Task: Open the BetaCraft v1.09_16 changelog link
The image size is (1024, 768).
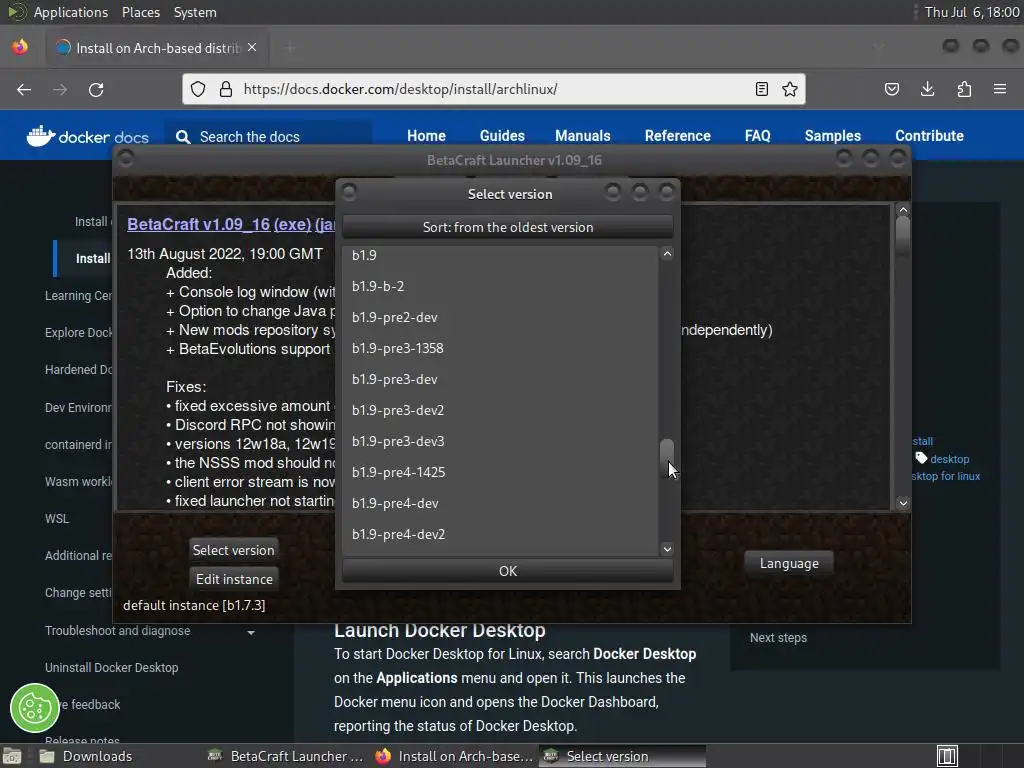Action: (x=198, y=224)
